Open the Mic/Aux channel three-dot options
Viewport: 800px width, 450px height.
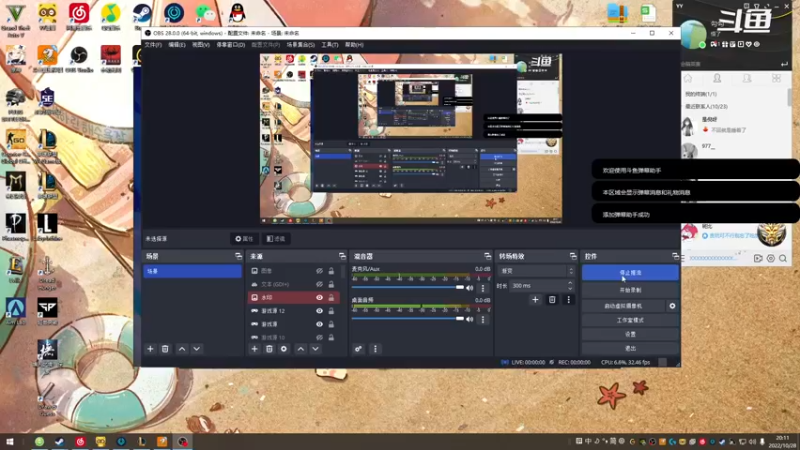pos(483,289)
